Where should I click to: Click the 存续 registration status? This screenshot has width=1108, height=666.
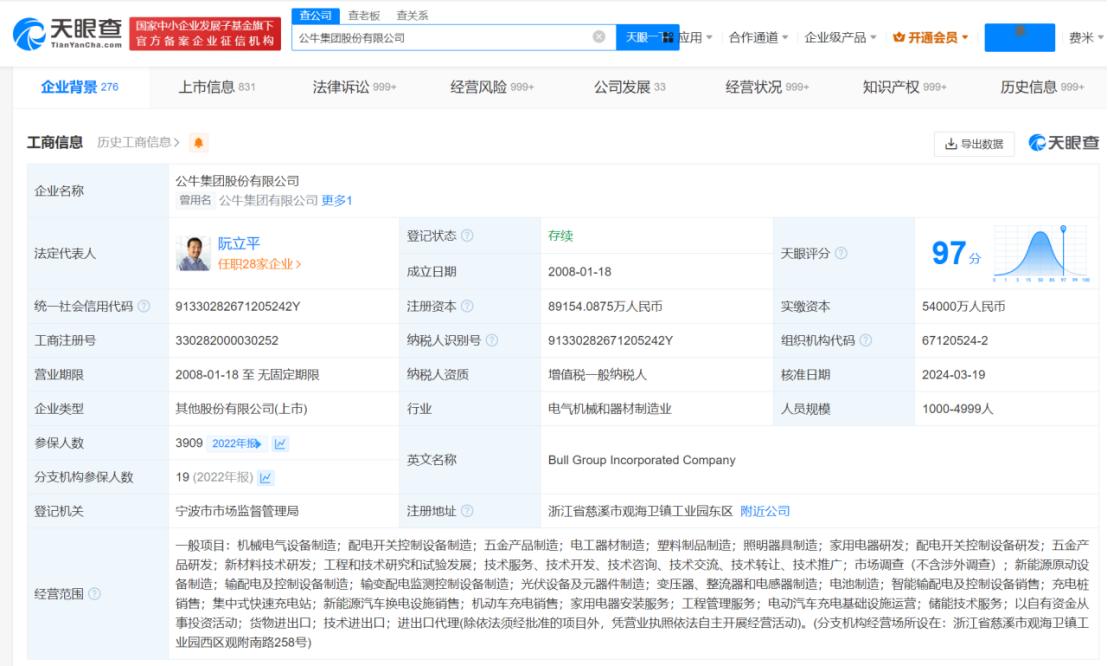[x=560, y=235]
